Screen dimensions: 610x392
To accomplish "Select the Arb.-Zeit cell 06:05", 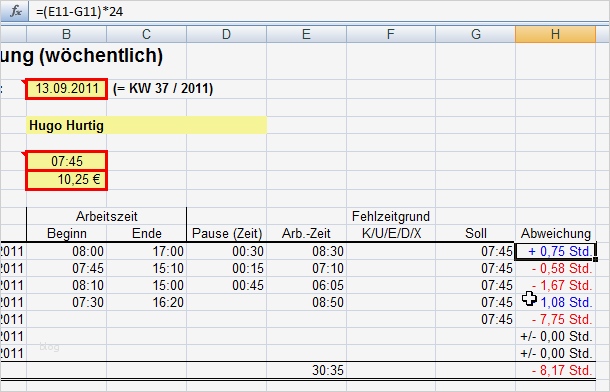I will point(307,285).
